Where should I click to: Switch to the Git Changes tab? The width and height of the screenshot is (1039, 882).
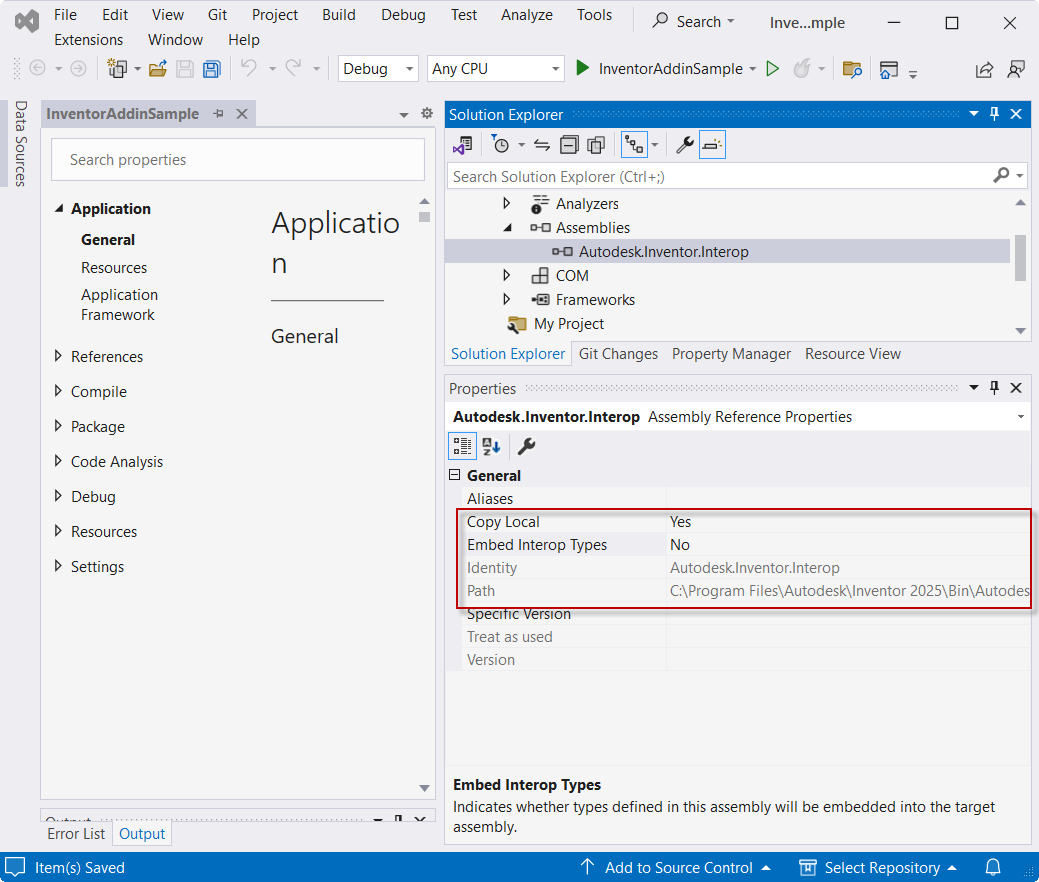pyautogui.click(x=618, y=354)
